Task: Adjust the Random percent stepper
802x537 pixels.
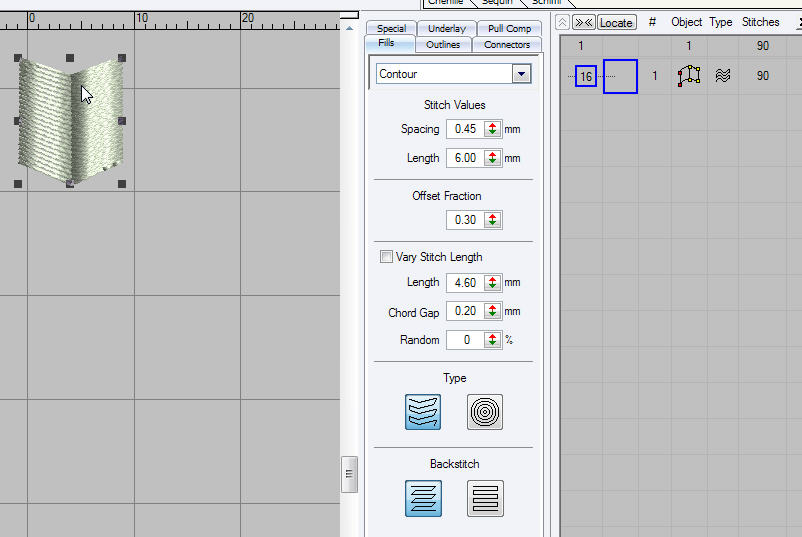Action: [493, 340]
